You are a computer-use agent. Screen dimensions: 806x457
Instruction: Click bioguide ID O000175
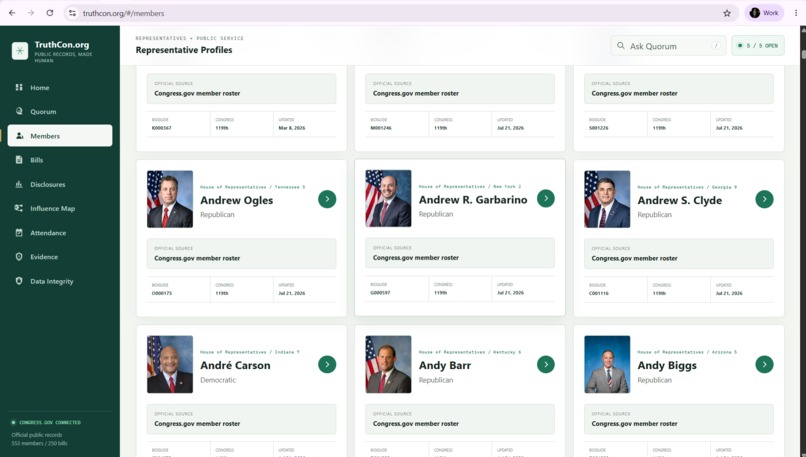(162, 293)
